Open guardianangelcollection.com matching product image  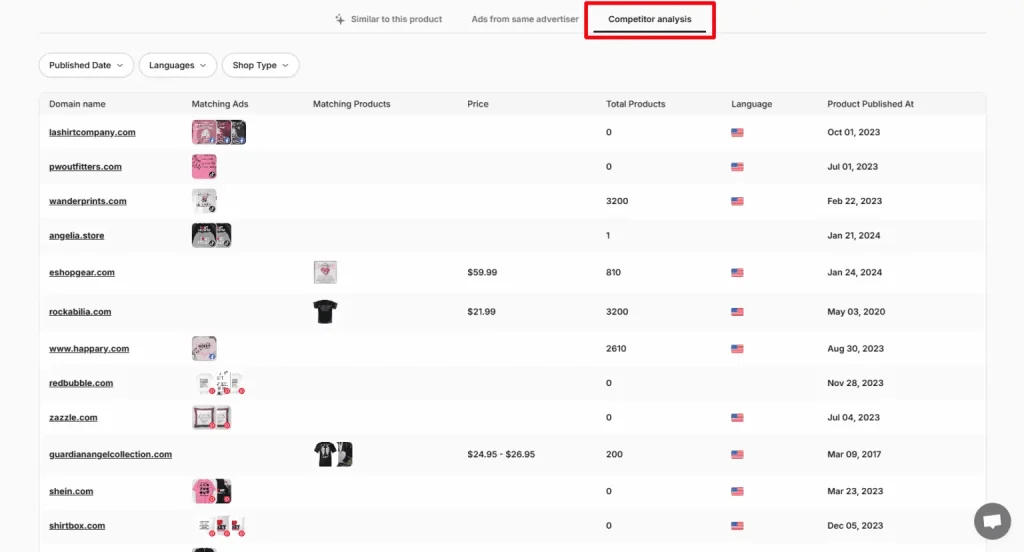333,454
